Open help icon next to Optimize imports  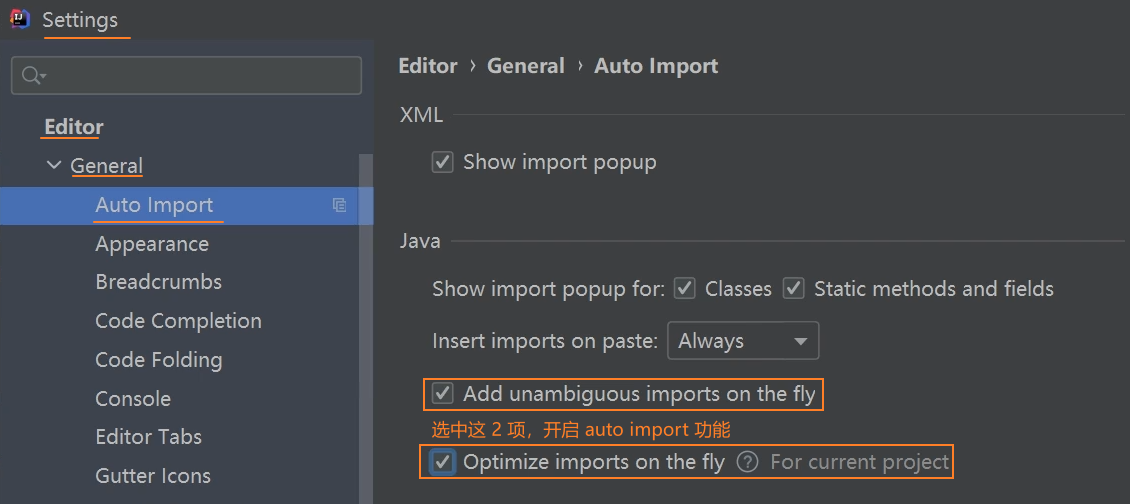[x=747, y=462]
